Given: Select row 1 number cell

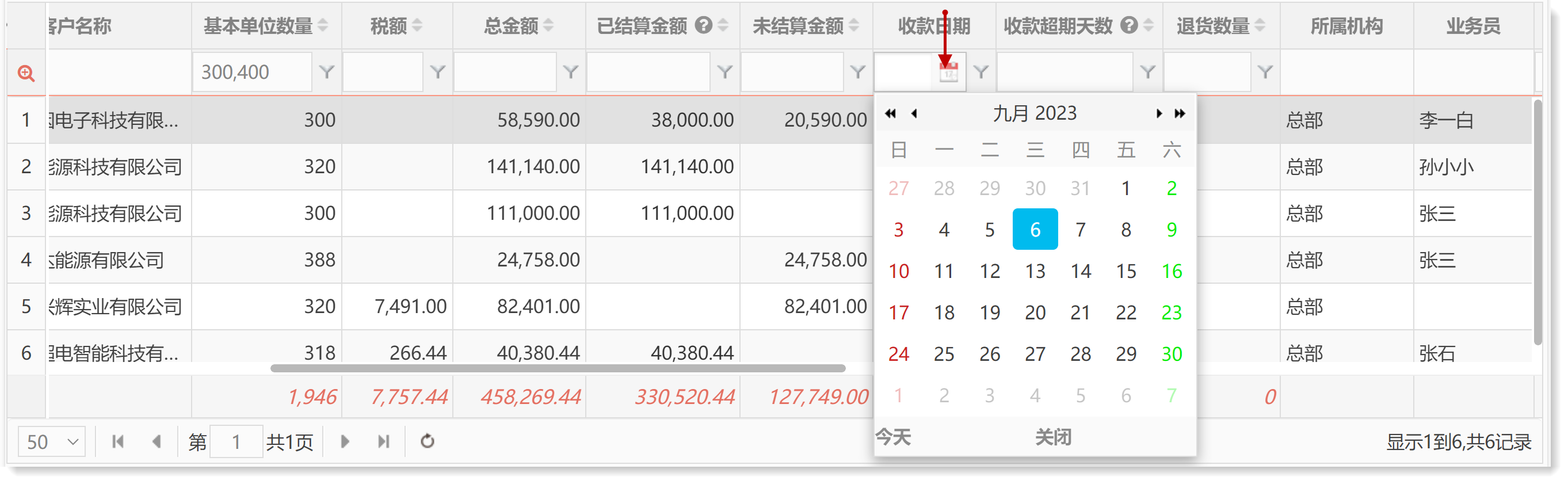Looking at the screenshot, I should pos(26,120).
